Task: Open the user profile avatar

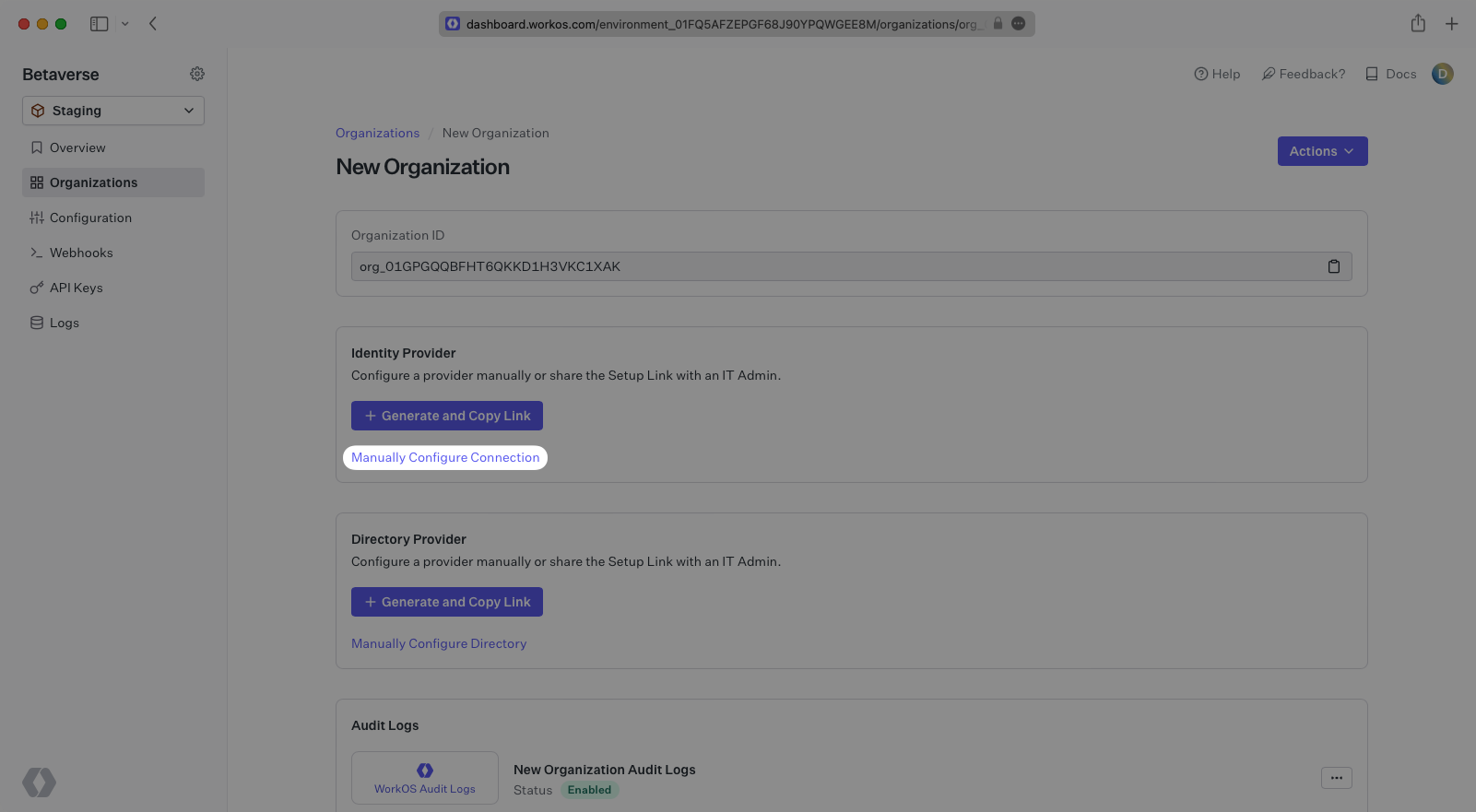Action: click(x=1442, y=74)
